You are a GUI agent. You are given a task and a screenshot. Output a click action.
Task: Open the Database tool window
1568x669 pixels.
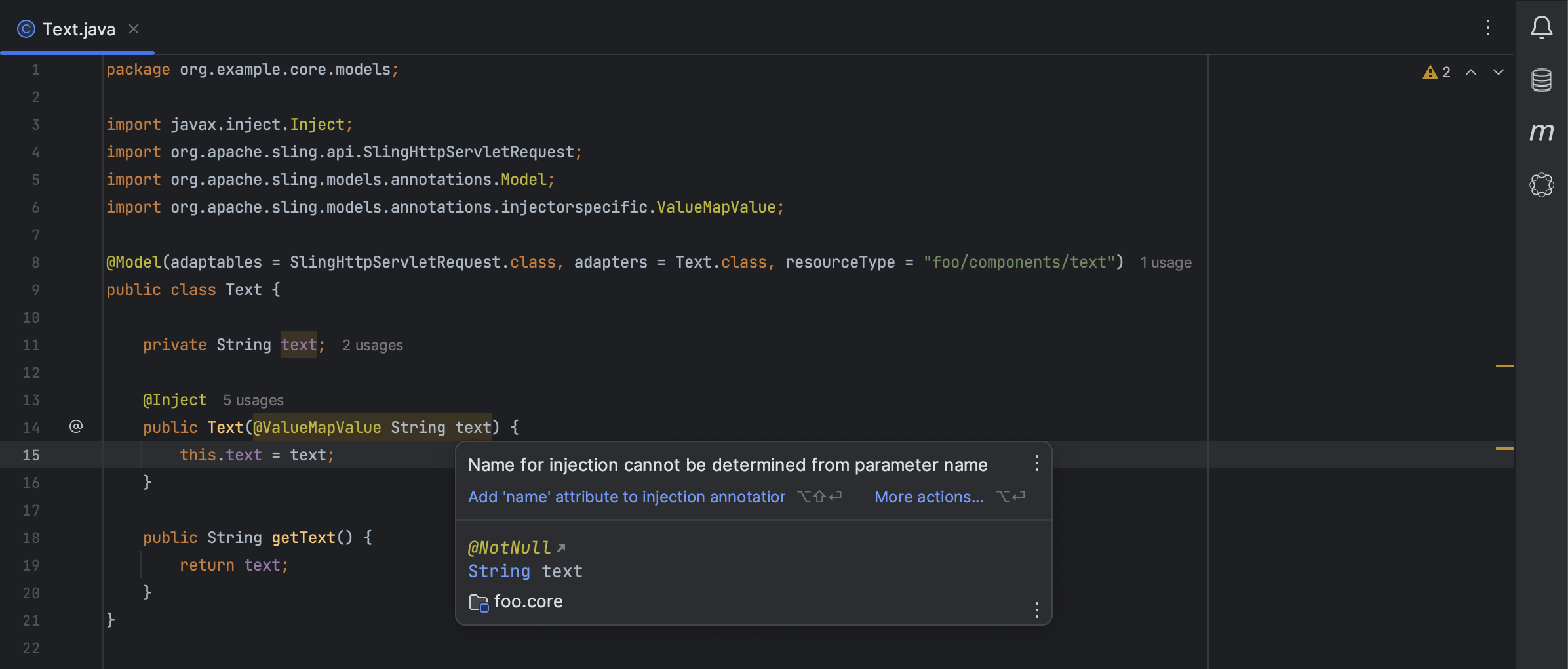tap(1541, 80)
